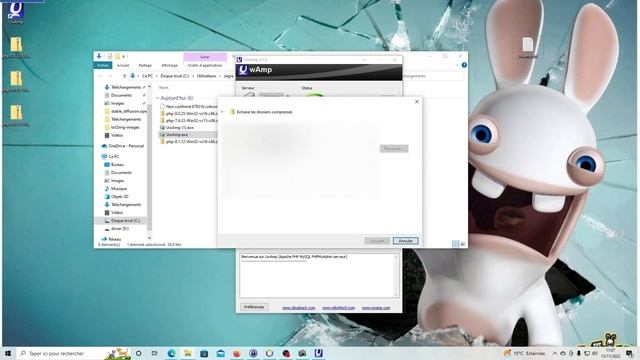Click the Parcourir button in the extraction dialog
The width and height of the screenshot is (640, 360).
393,149
